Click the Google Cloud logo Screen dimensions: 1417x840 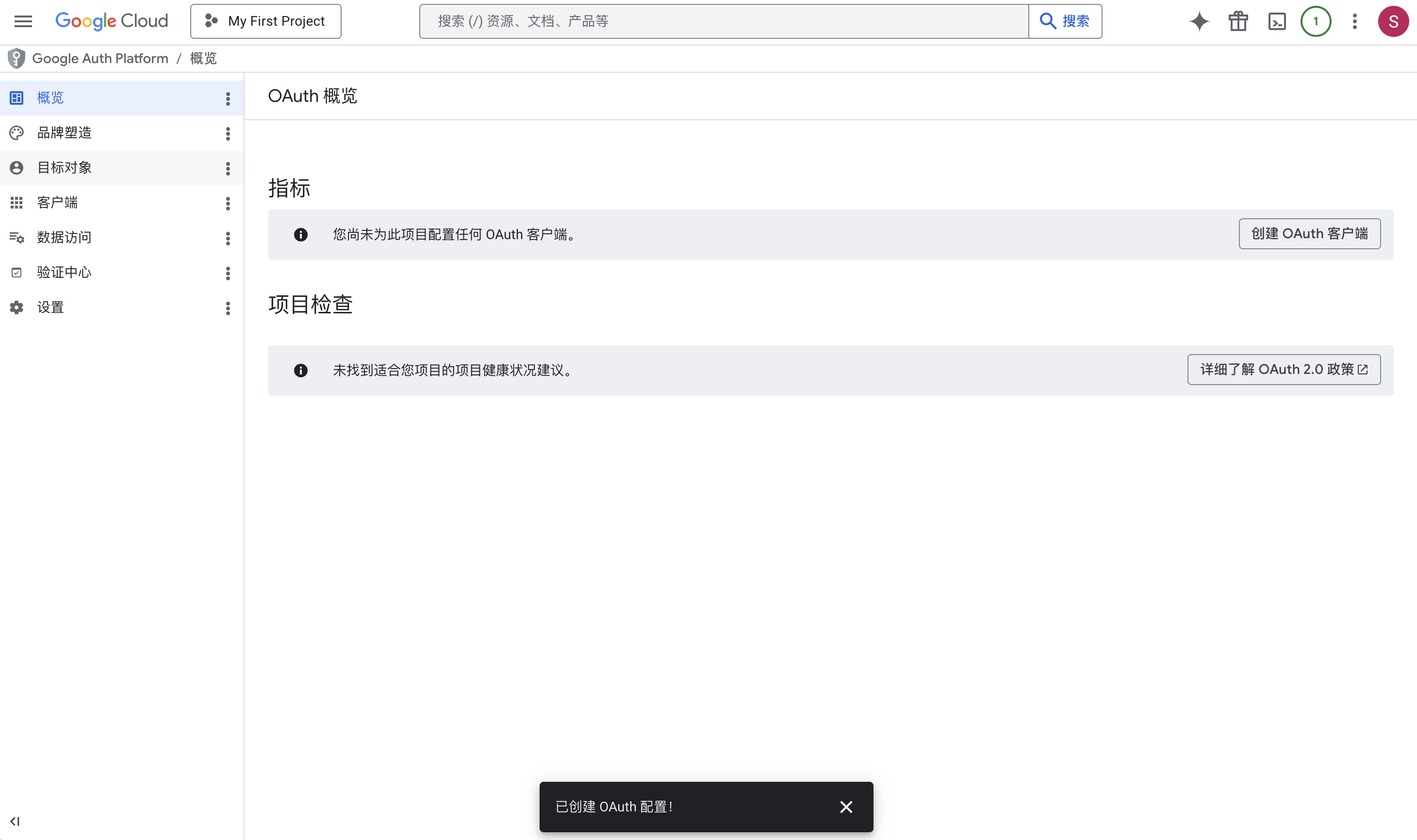click(112, 21)
